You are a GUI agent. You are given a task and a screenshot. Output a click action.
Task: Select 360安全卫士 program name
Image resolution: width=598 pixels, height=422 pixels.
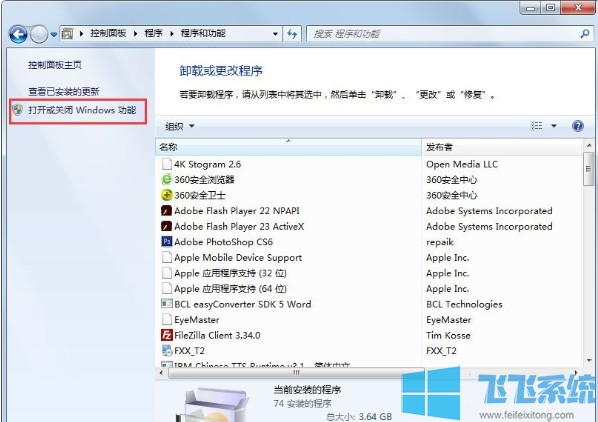click(x=199, y=195)
